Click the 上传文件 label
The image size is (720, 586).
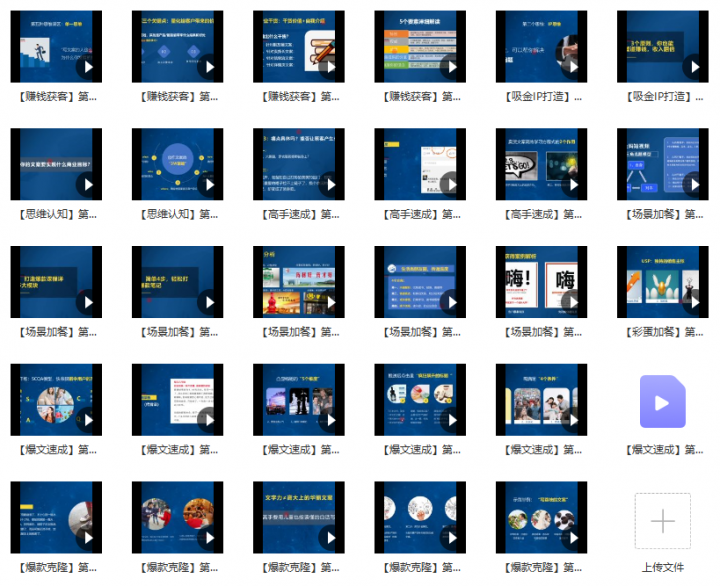pos(663,568)
